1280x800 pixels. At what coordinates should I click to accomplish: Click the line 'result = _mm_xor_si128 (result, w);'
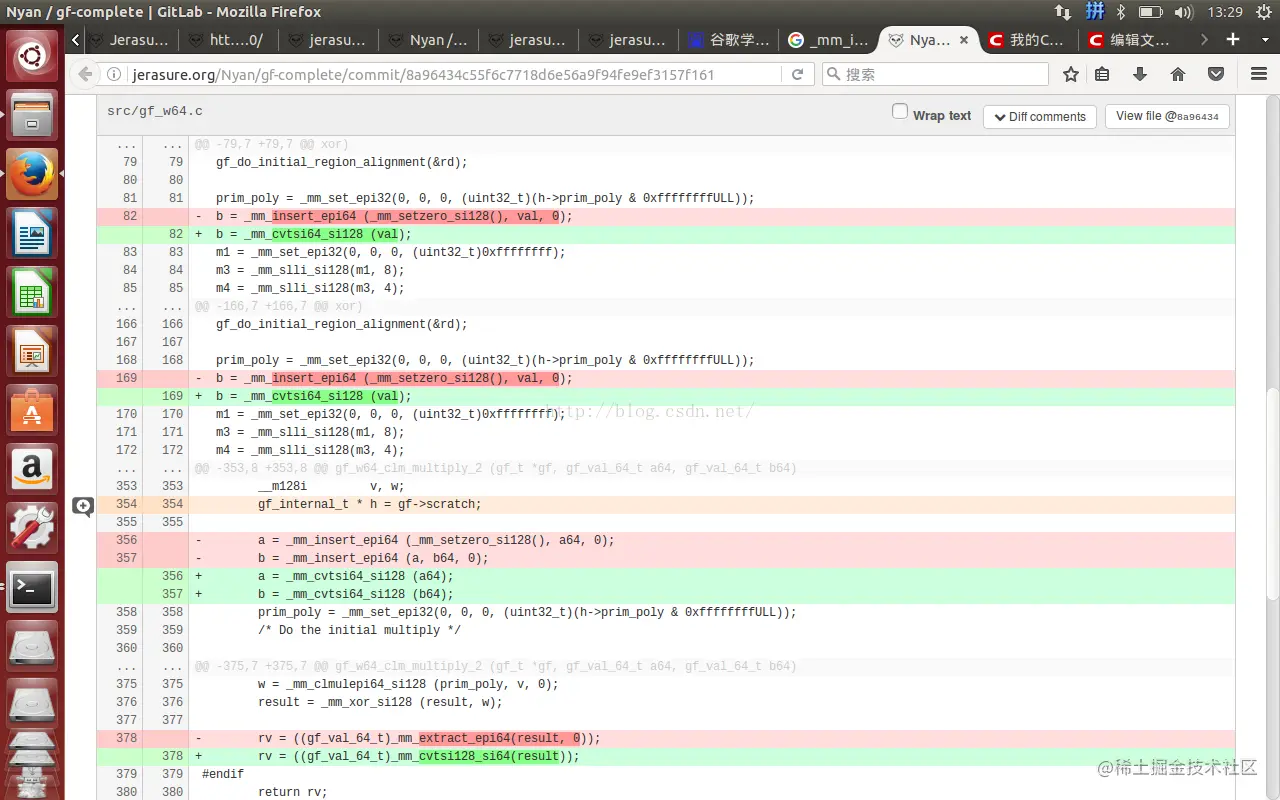coord(380,702)
